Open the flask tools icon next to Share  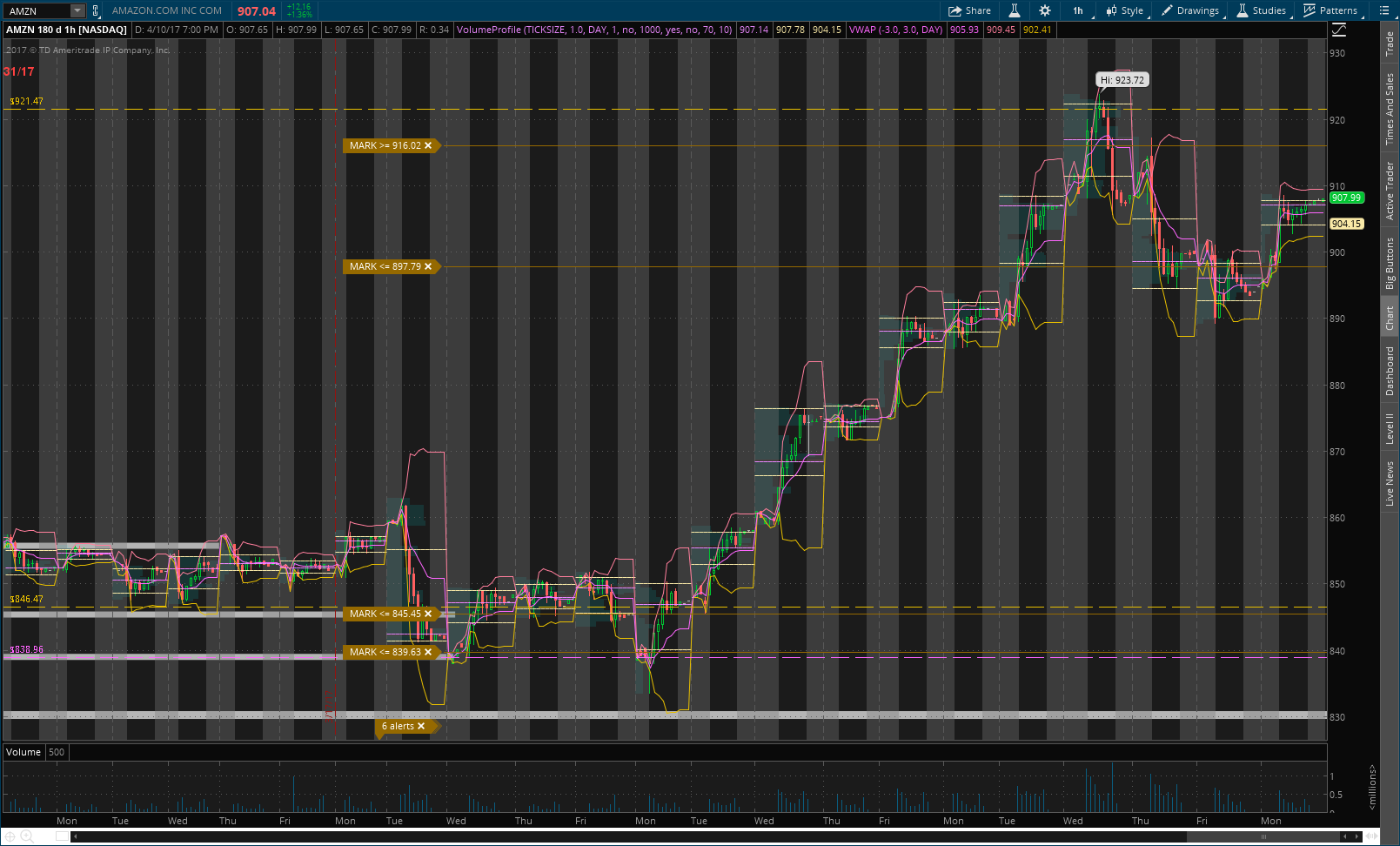(1015, 10)
